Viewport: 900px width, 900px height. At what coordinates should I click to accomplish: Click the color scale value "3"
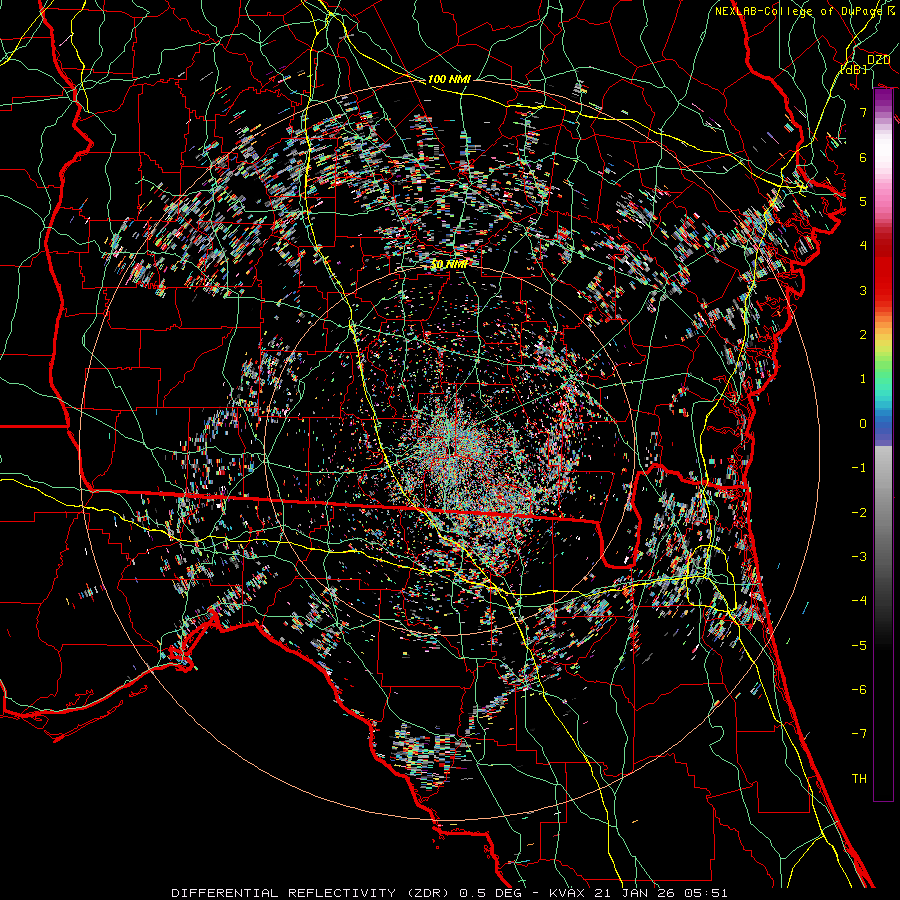click(863, 290)
